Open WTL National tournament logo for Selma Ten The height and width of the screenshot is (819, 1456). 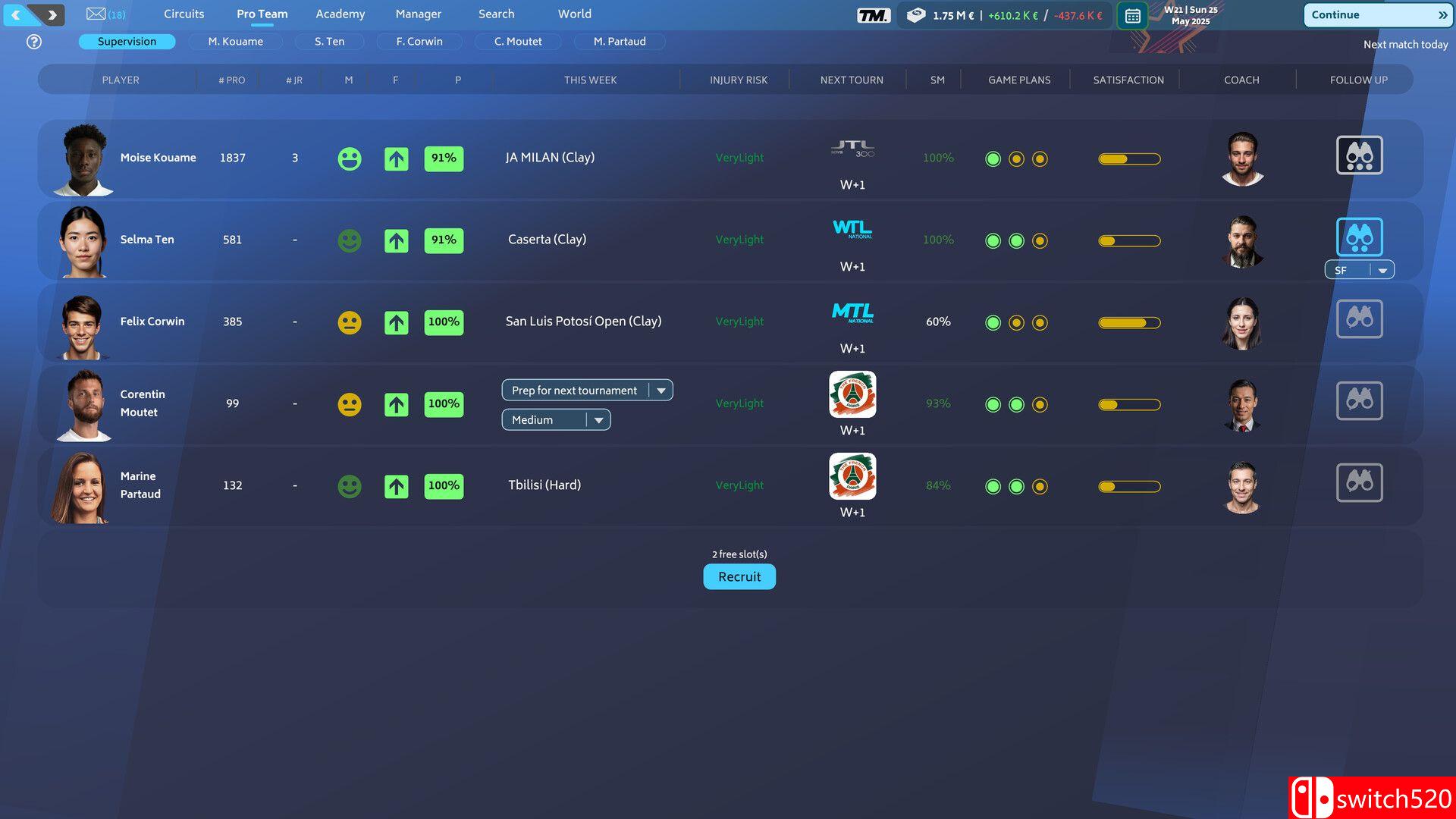pos(852,229)
